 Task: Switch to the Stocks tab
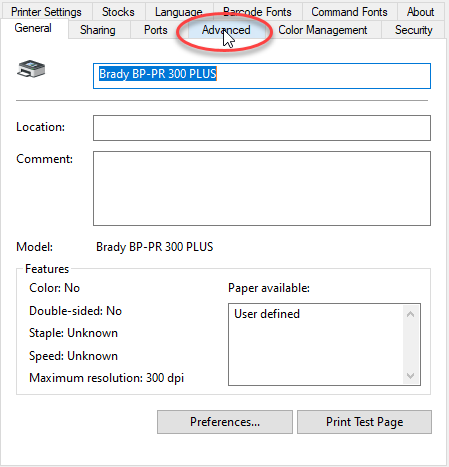(x=118, y=12)
